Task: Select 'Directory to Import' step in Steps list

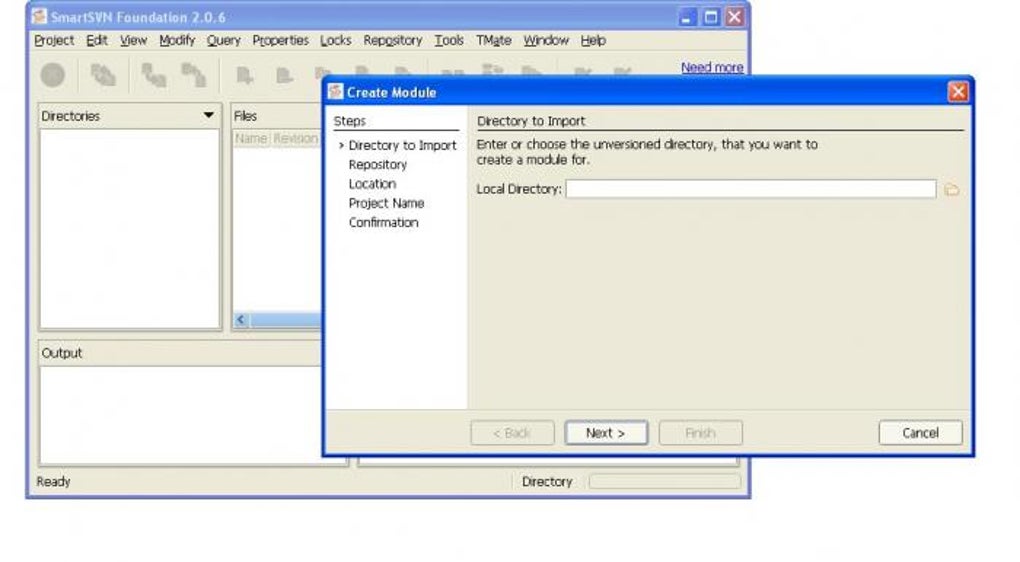Action: pos(402,146)
